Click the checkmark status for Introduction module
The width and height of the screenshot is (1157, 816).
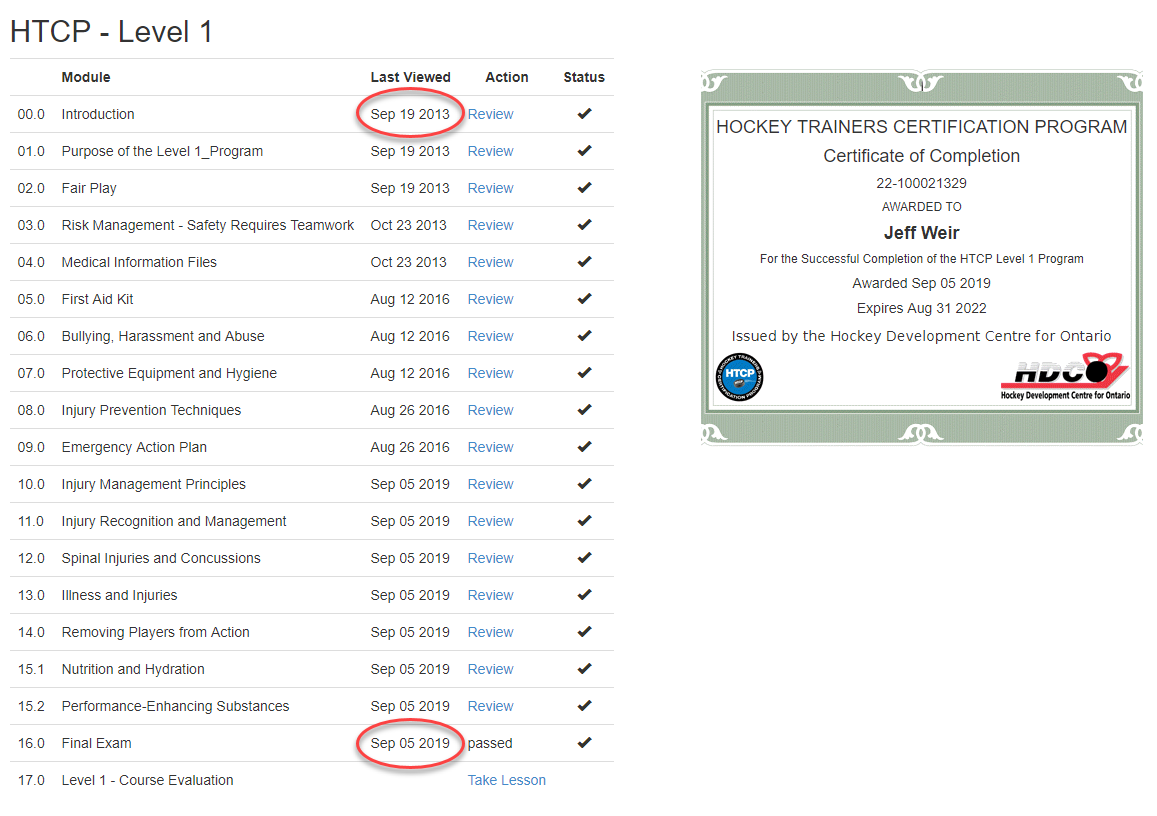[584, 114]
